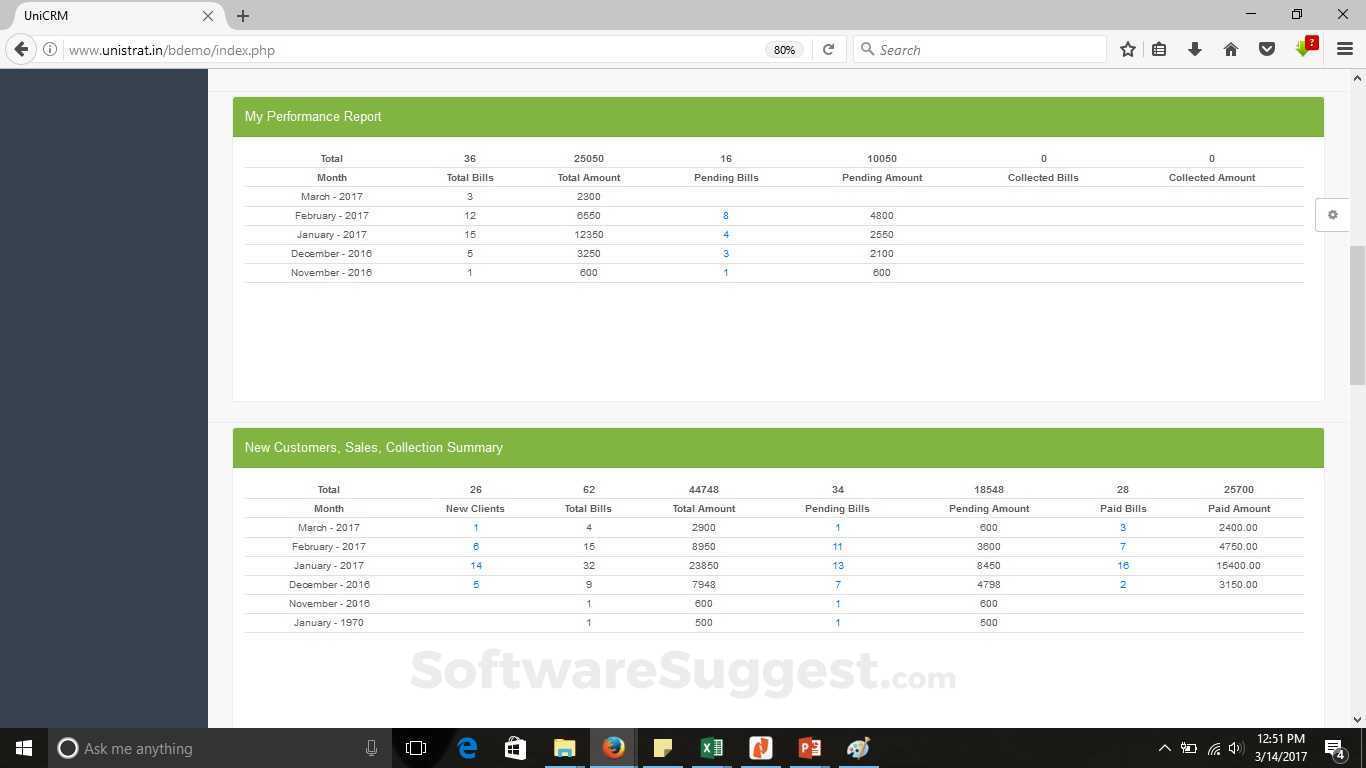Image resolution: width=1366 pixels, height=768 pixels.
Task: Expand the hidden system tray icons
Action: pyautogui.click(x=1164, y=748)
